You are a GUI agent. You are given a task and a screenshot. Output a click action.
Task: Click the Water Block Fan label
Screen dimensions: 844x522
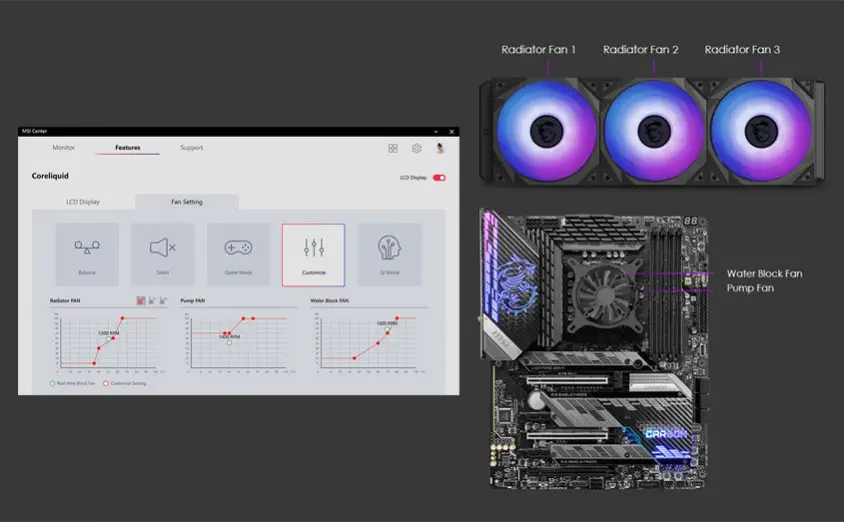pos(764,273)
